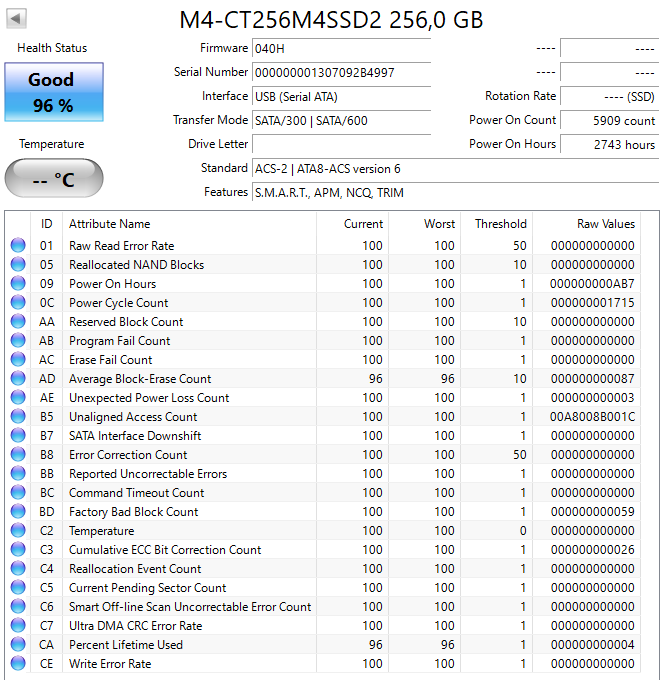This screenshot has height=680, width=666.
Task: Click the status orb for Write Error Rate
Action: (17, 664)
